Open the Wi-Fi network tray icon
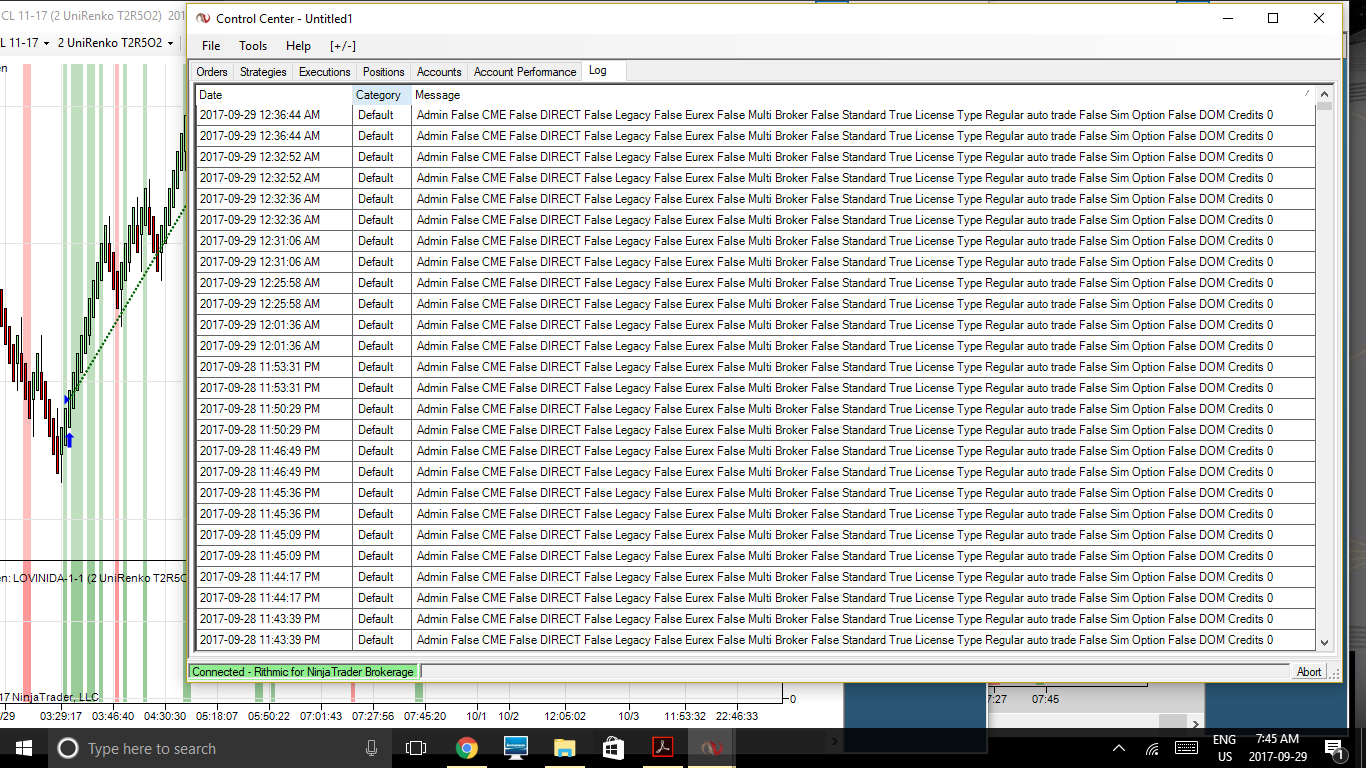The image size is (1366, 768). coord(1152,748)
